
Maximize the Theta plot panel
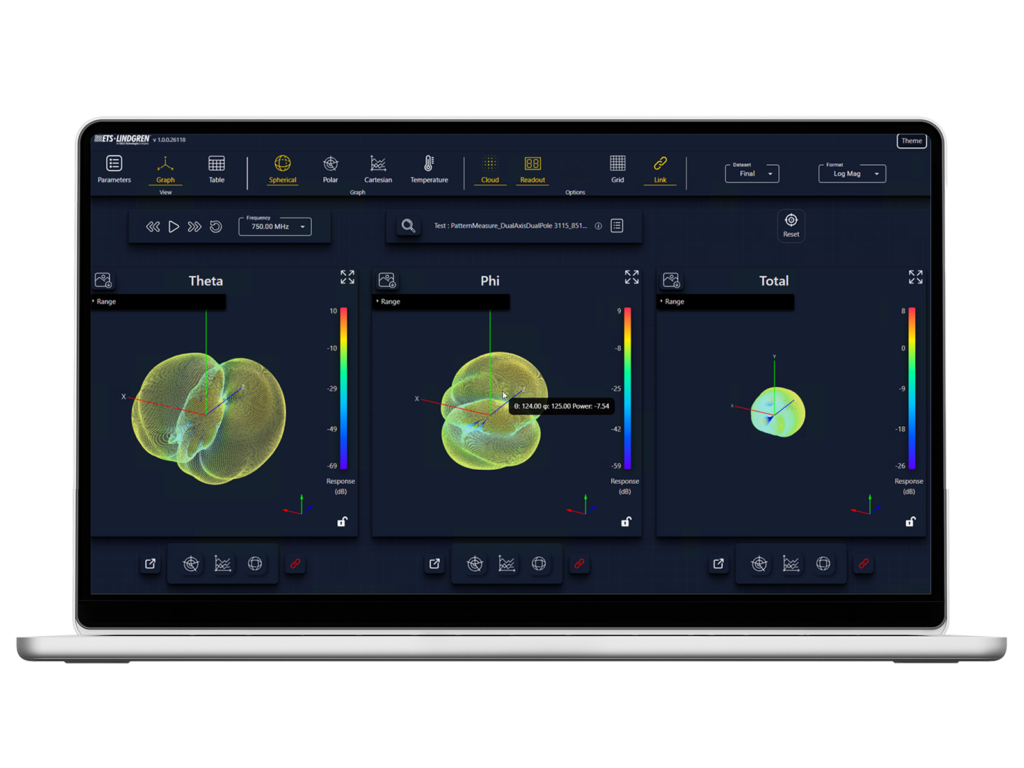(347, 277)
